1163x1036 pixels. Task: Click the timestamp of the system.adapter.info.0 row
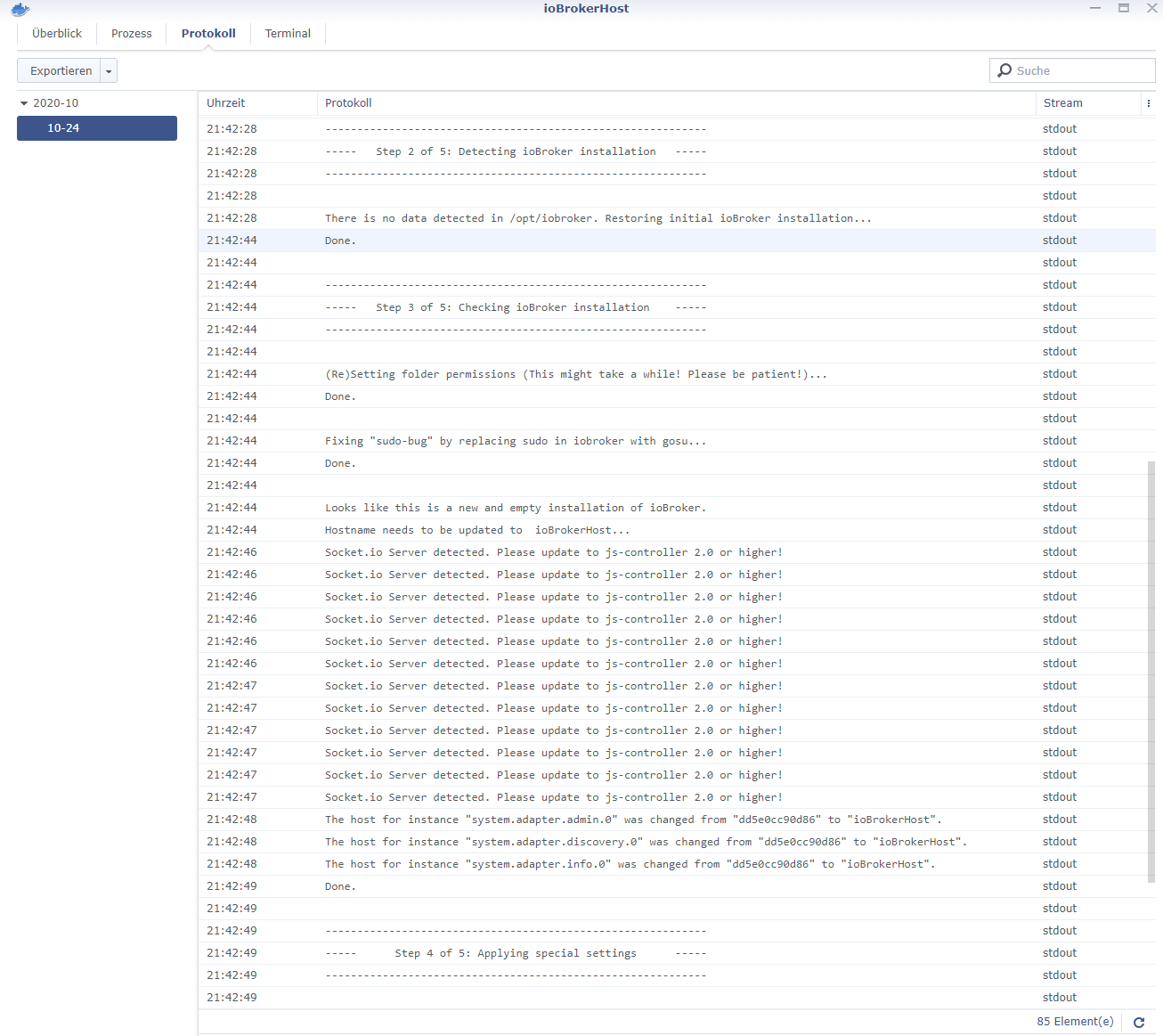click(232, 864)
